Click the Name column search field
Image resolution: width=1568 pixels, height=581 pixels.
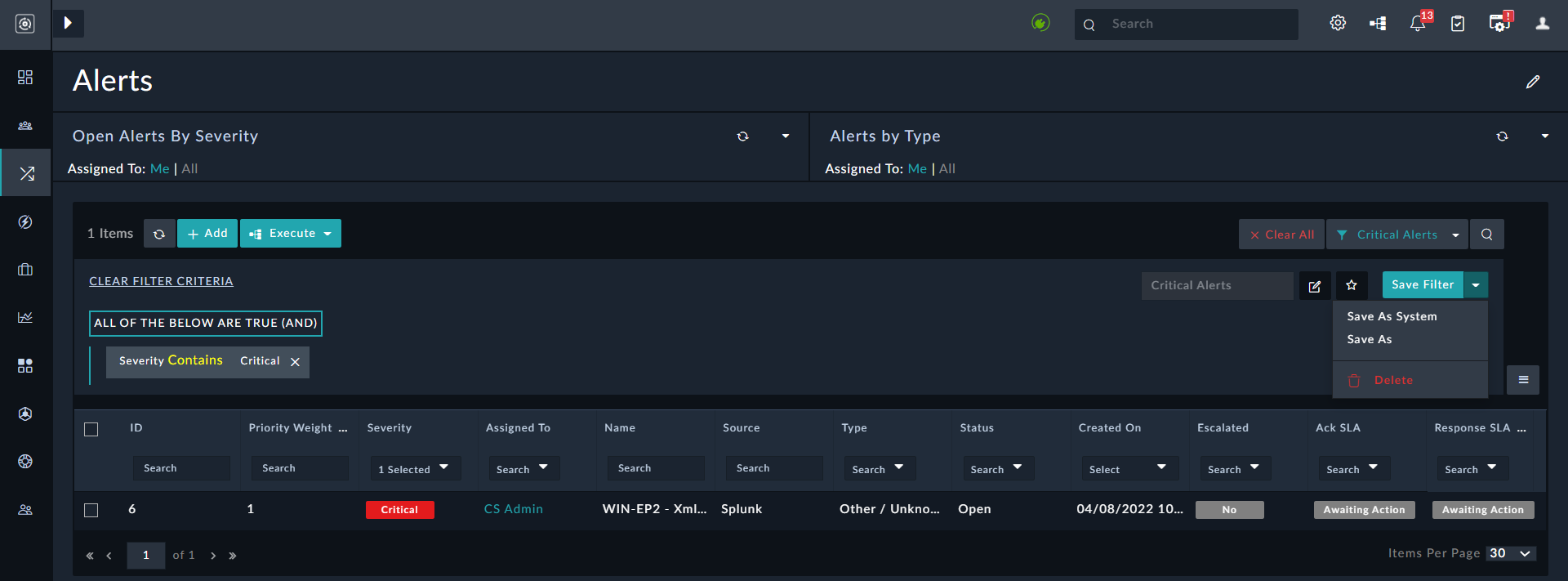pos(655,468)
